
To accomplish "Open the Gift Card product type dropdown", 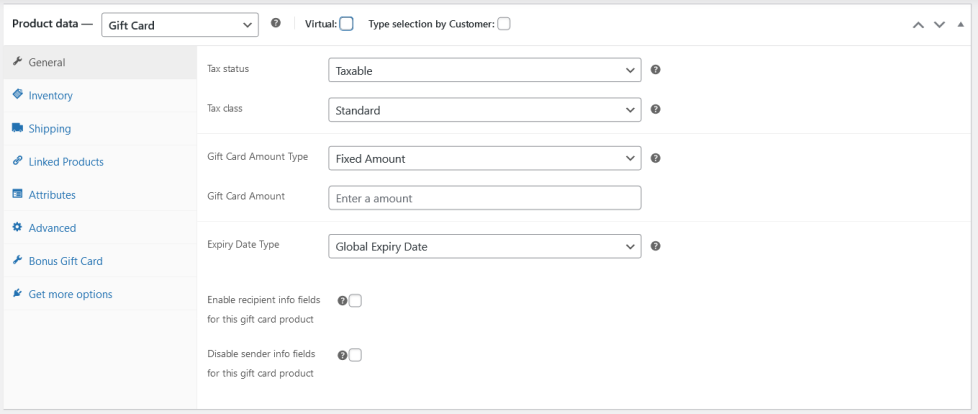I will [x=180, y=25].
